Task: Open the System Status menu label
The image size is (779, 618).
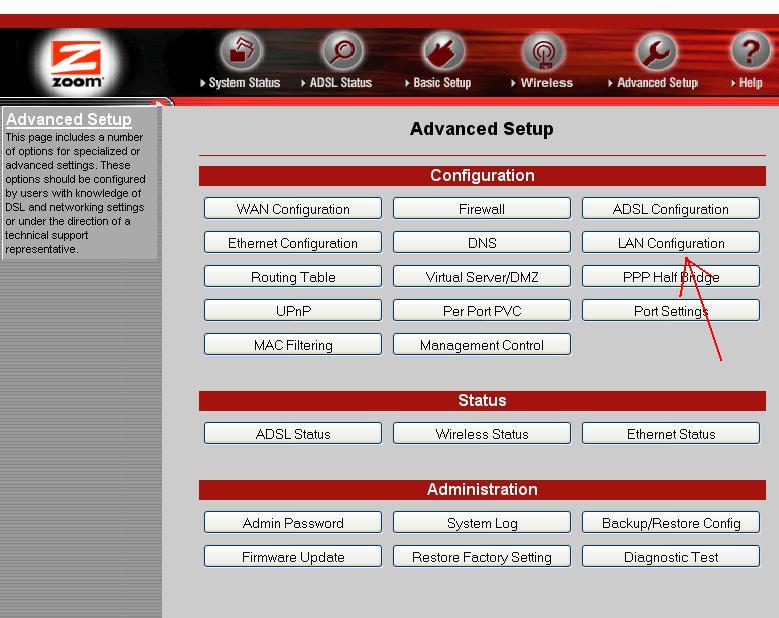Action: [240, 83]
